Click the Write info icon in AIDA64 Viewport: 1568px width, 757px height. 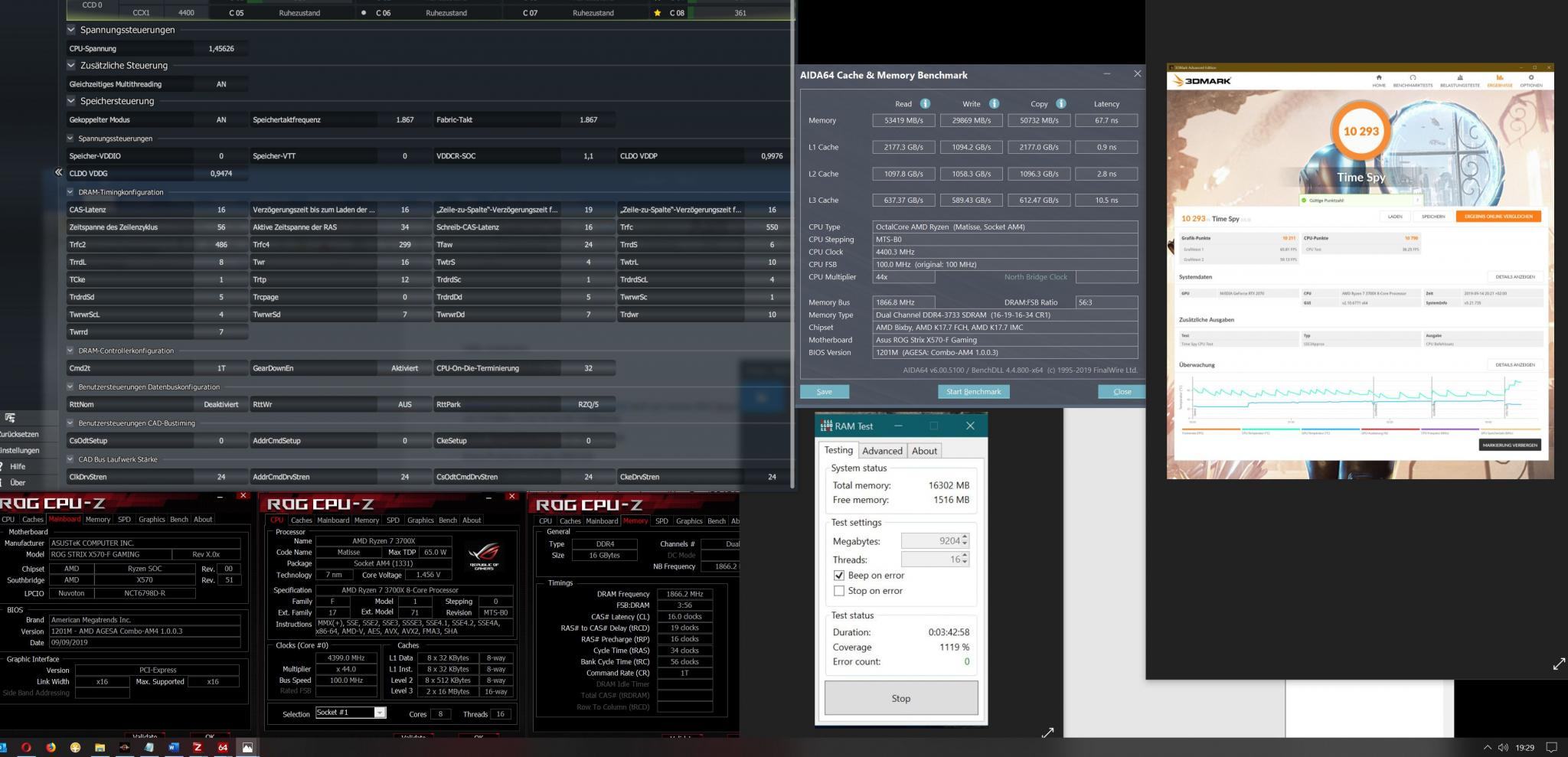click(x=994, y=103)
